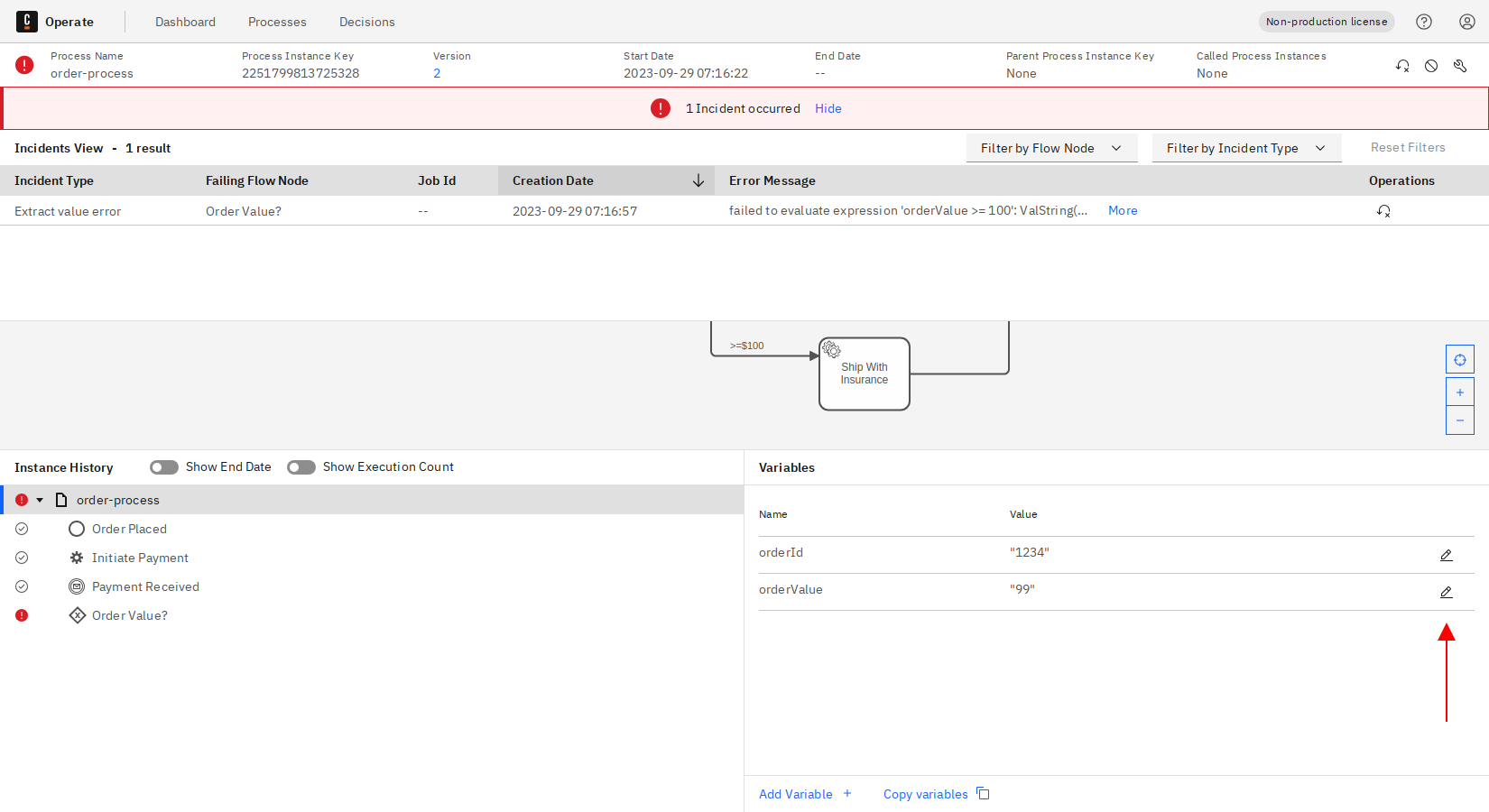Select Order Value? in instance history
The image size is (1489, 812).
(x=129, y=615)
